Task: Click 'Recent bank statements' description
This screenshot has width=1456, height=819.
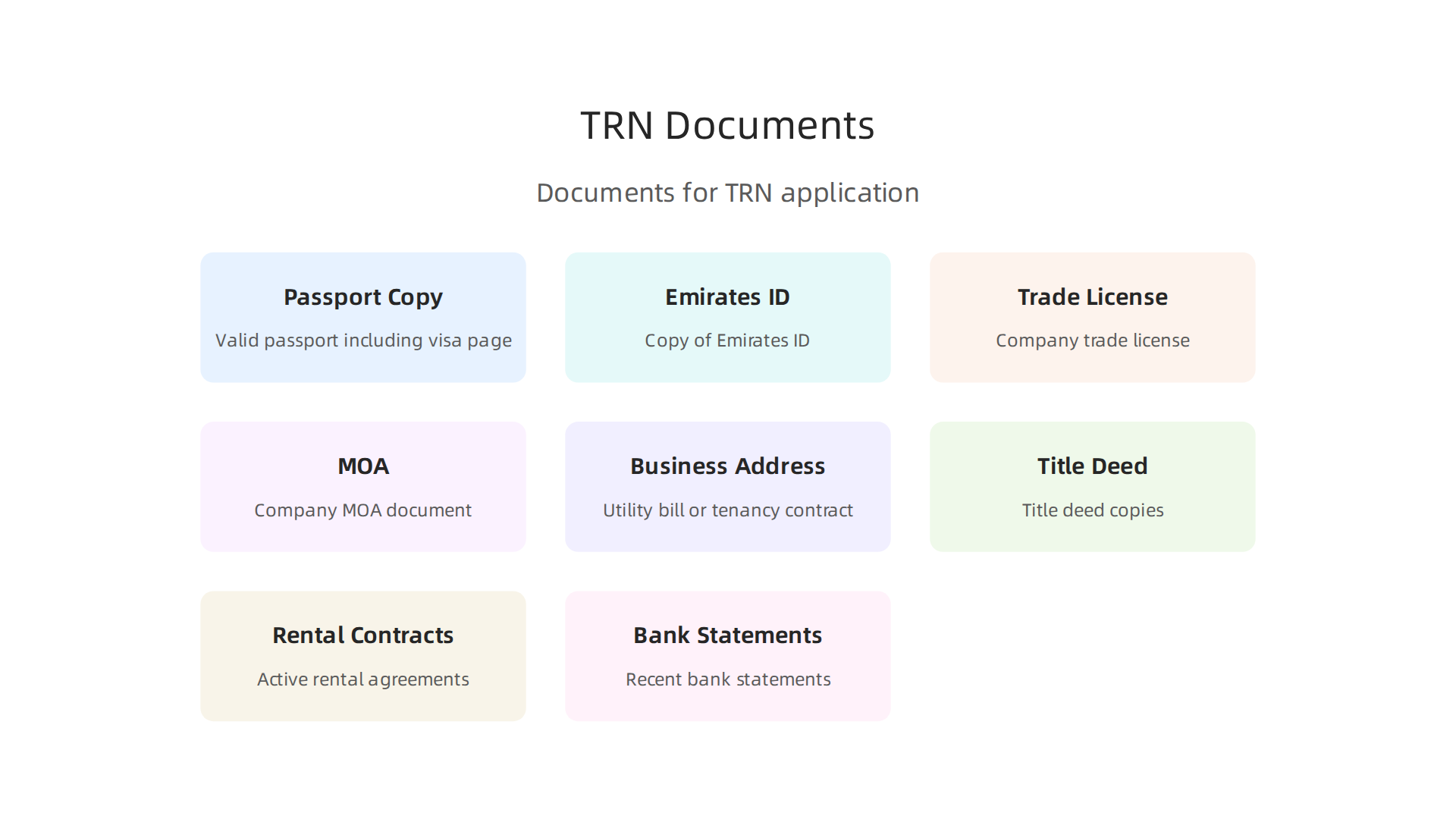Action: 727,679
